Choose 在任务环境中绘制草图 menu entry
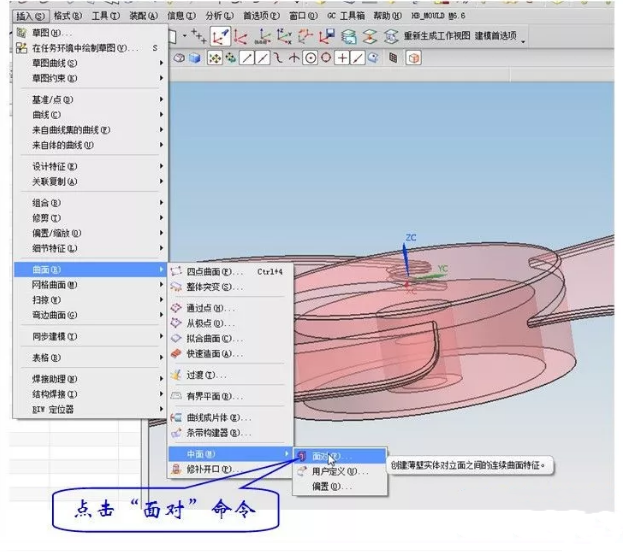The image size is (623, 552). click(x=90, y=48)
